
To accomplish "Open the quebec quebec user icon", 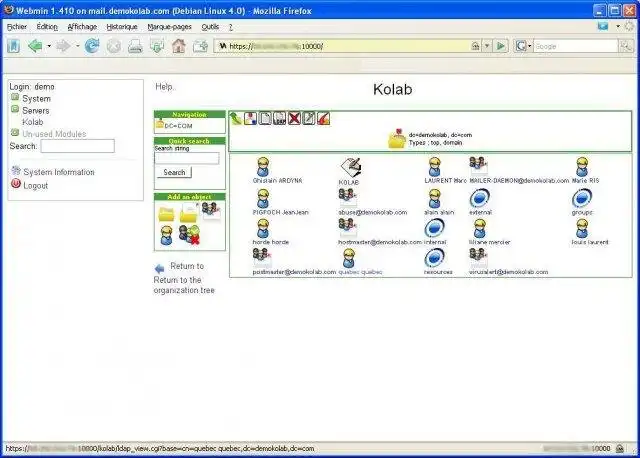I will tap(349, 258).
